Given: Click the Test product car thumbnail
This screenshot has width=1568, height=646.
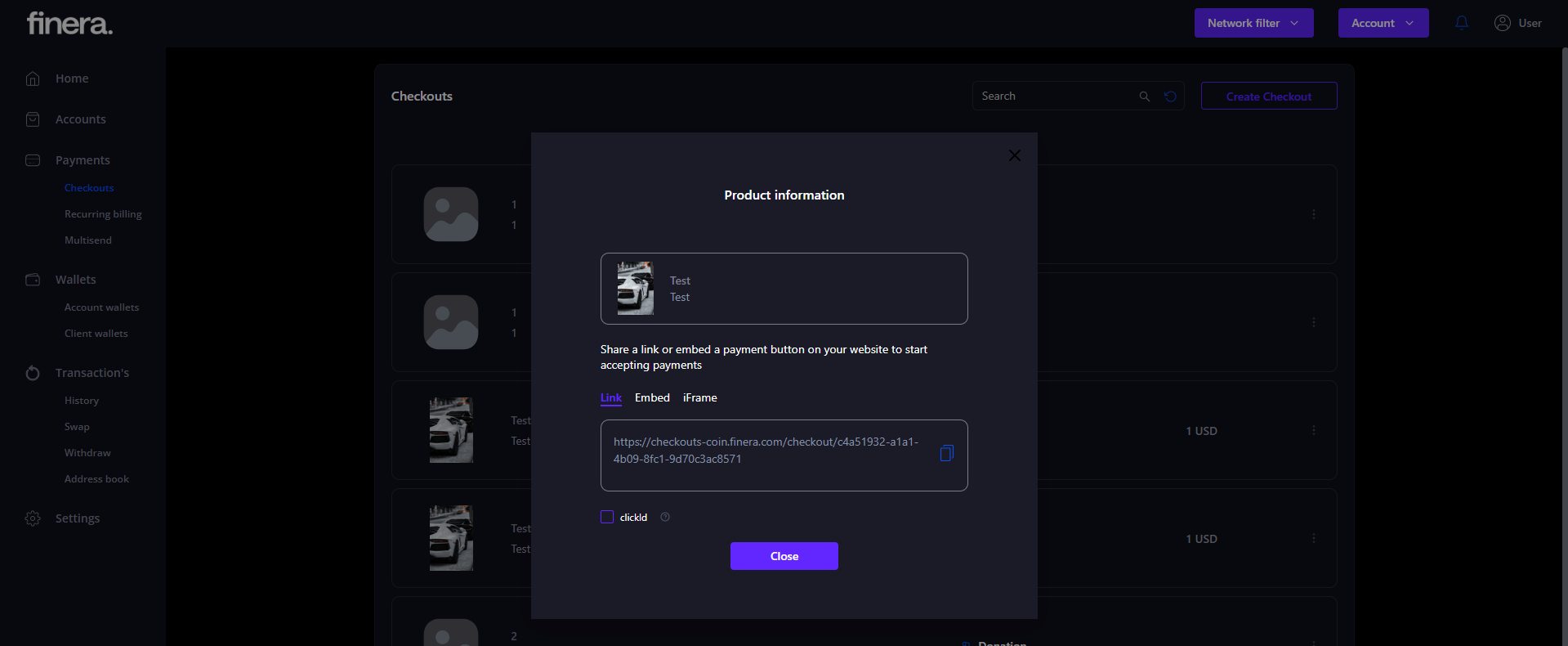Looking at the screenshot, I should point(635,289).
